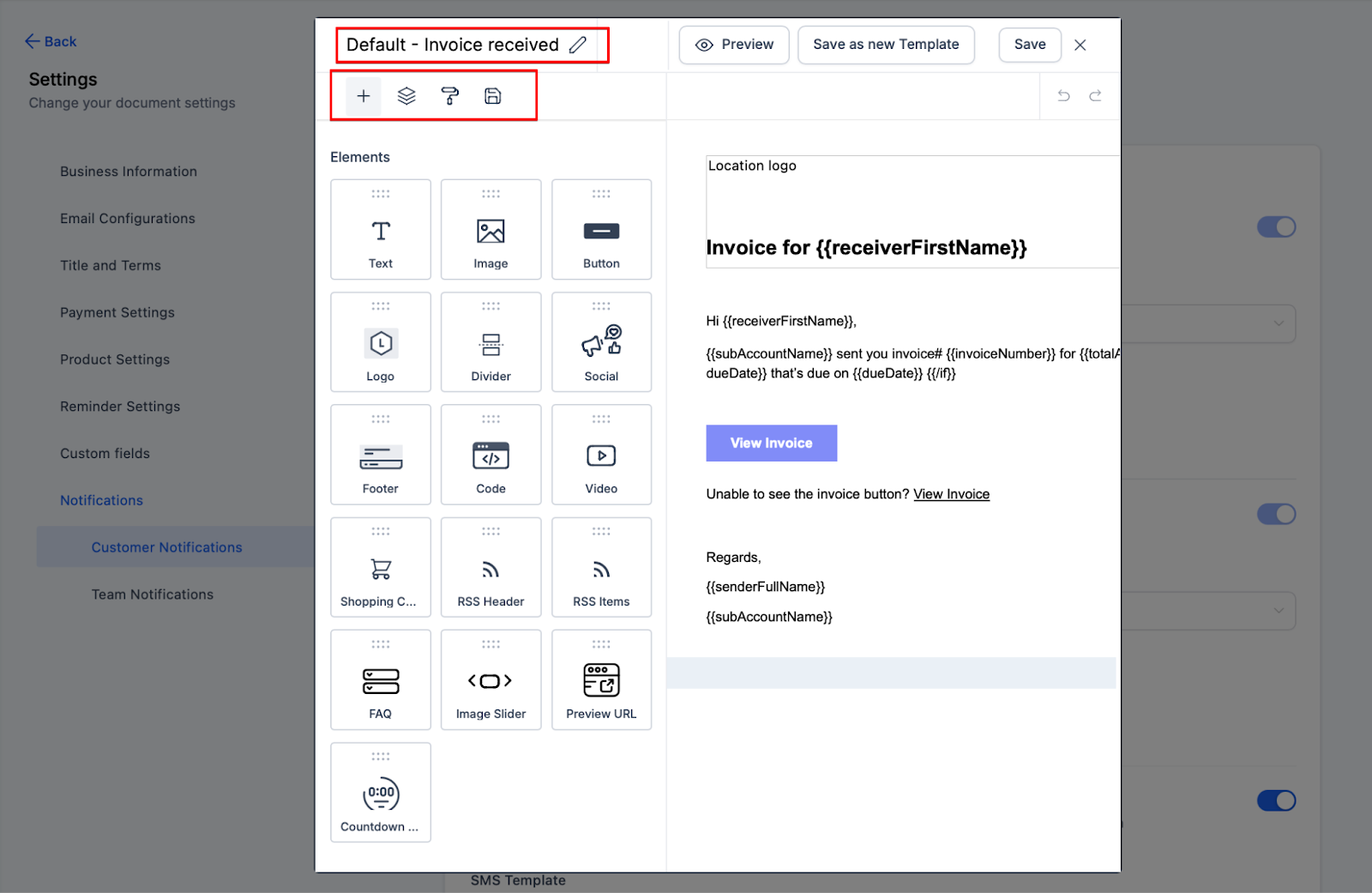
Task: Select the Text element tile
Action: coord(381,230)
